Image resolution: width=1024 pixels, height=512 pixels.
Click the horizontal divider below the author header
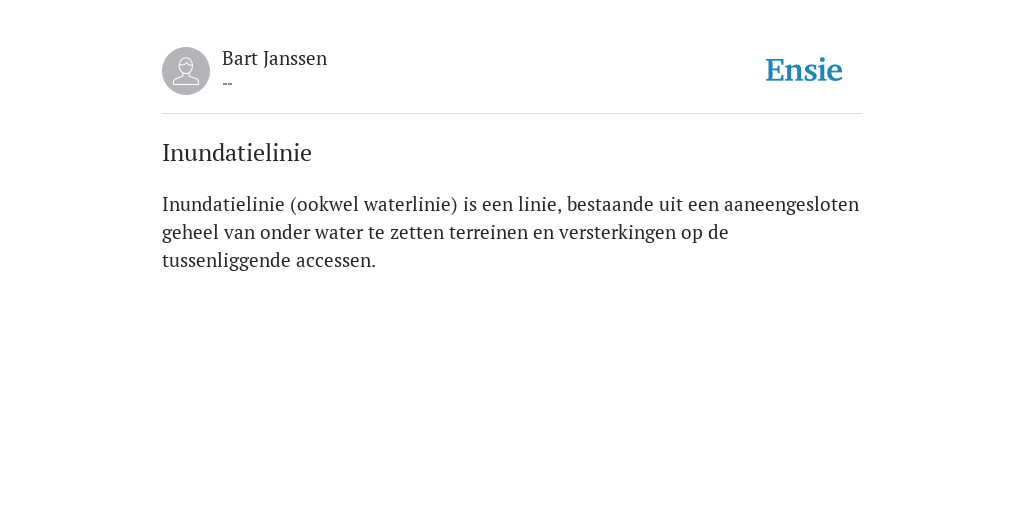click(x=512, y=114)
